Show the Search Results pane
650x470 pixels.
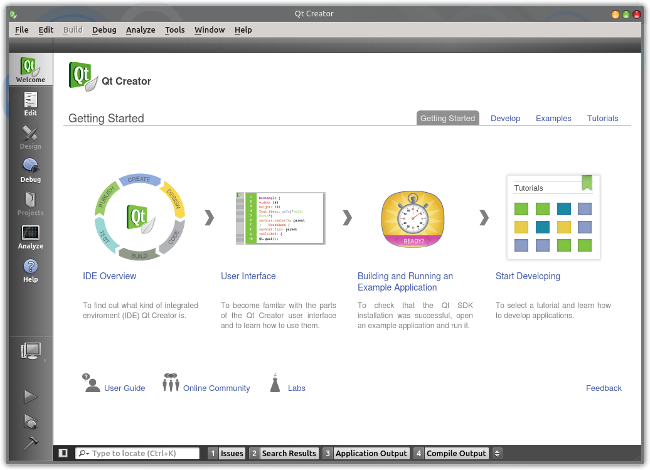pyautogui.click(x=284, y=453)
